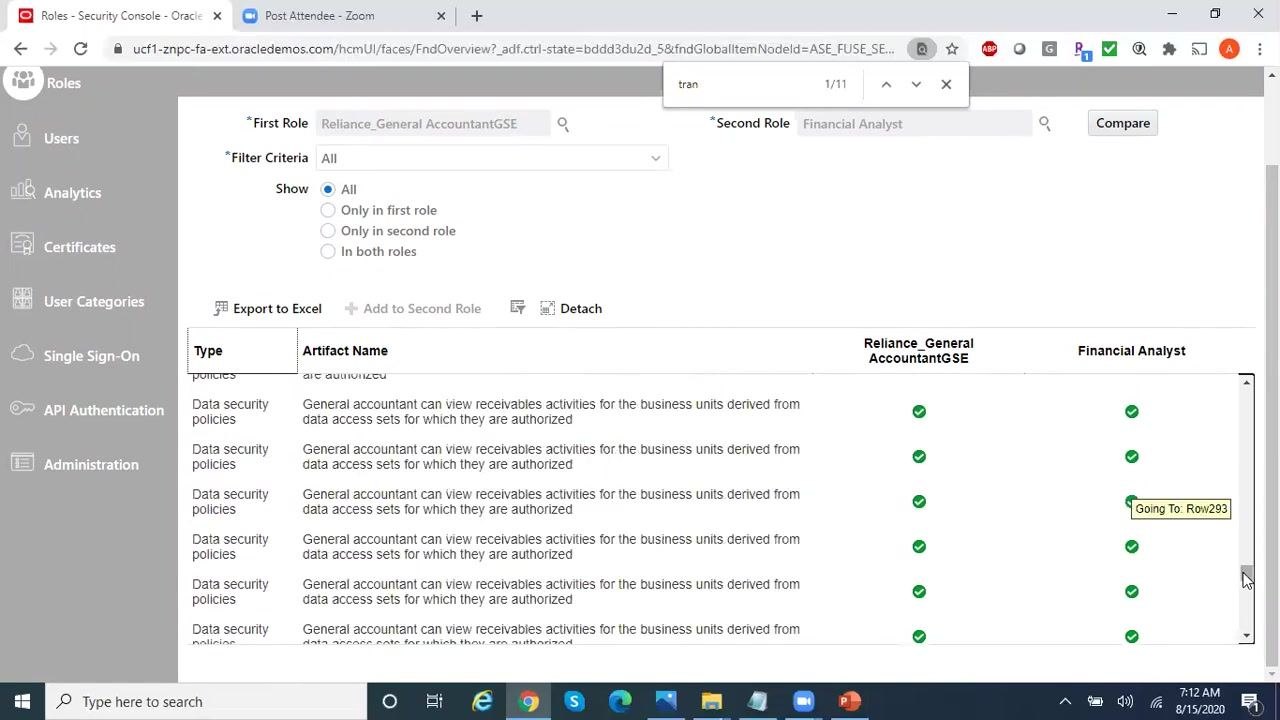Select the All radio button under Show
The height and width of the screenshot is (720, 1280).
tap(327, 189)
